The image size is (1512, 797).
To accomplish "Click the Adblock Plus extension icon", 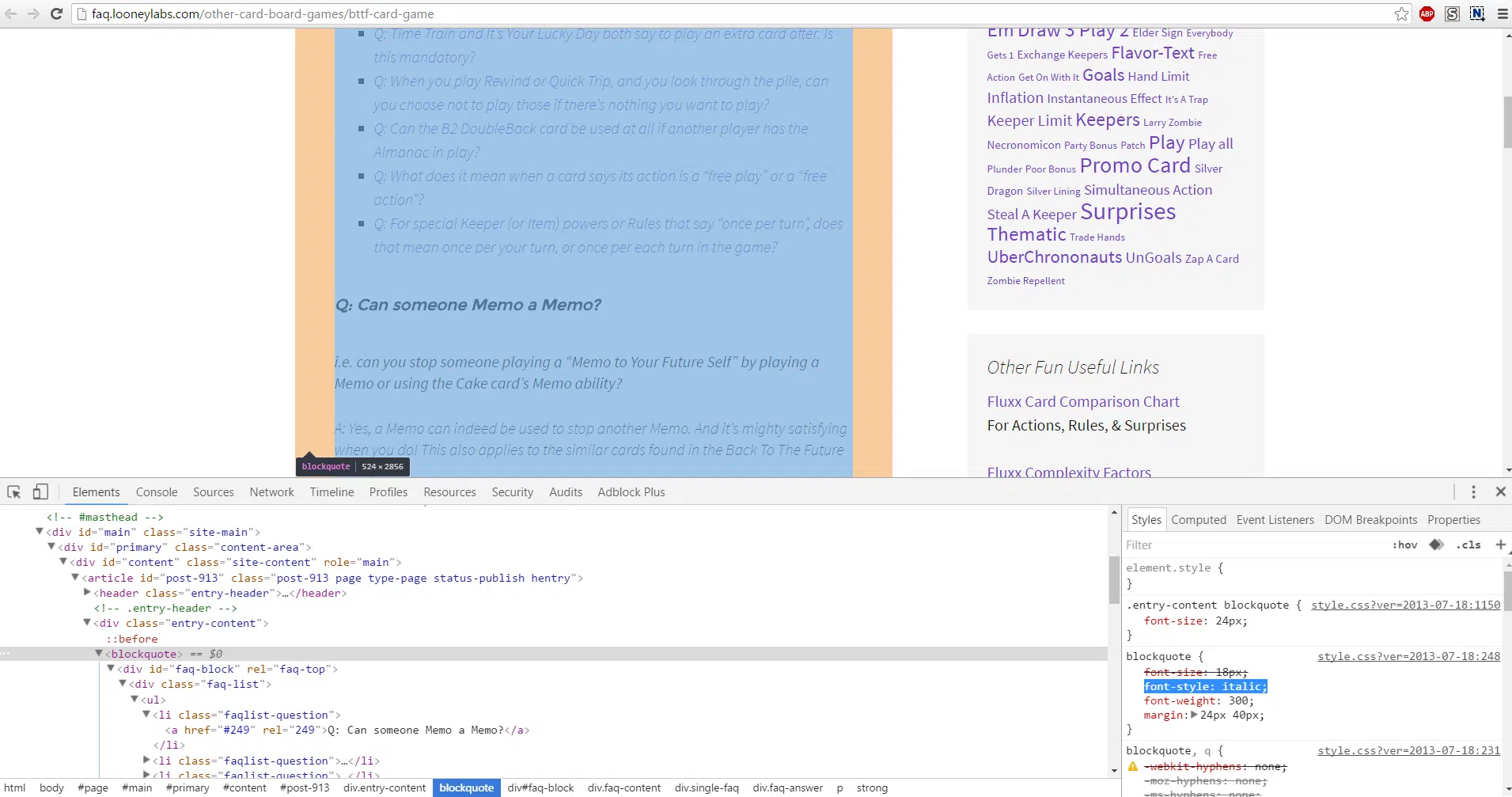I will (x=1427, y=13).
